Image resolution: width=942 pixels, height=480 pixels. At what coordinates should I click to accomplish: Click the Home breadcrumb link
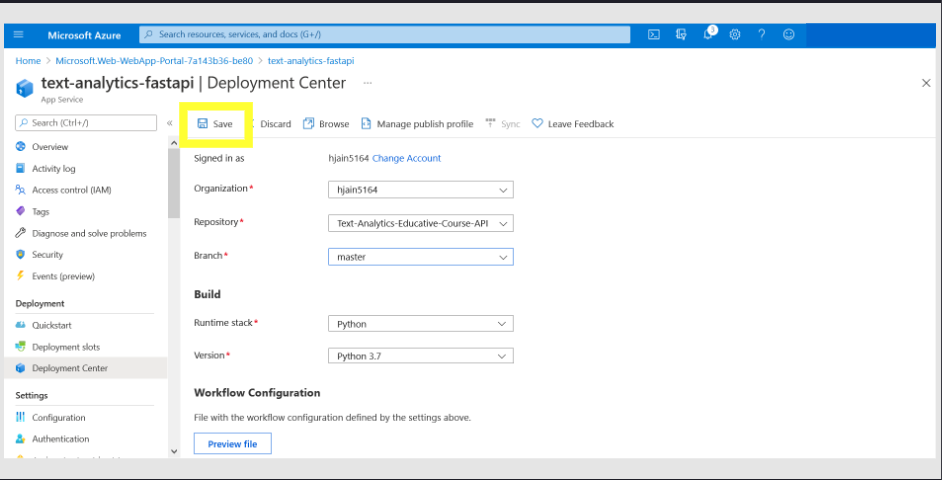tap(28, 61)
